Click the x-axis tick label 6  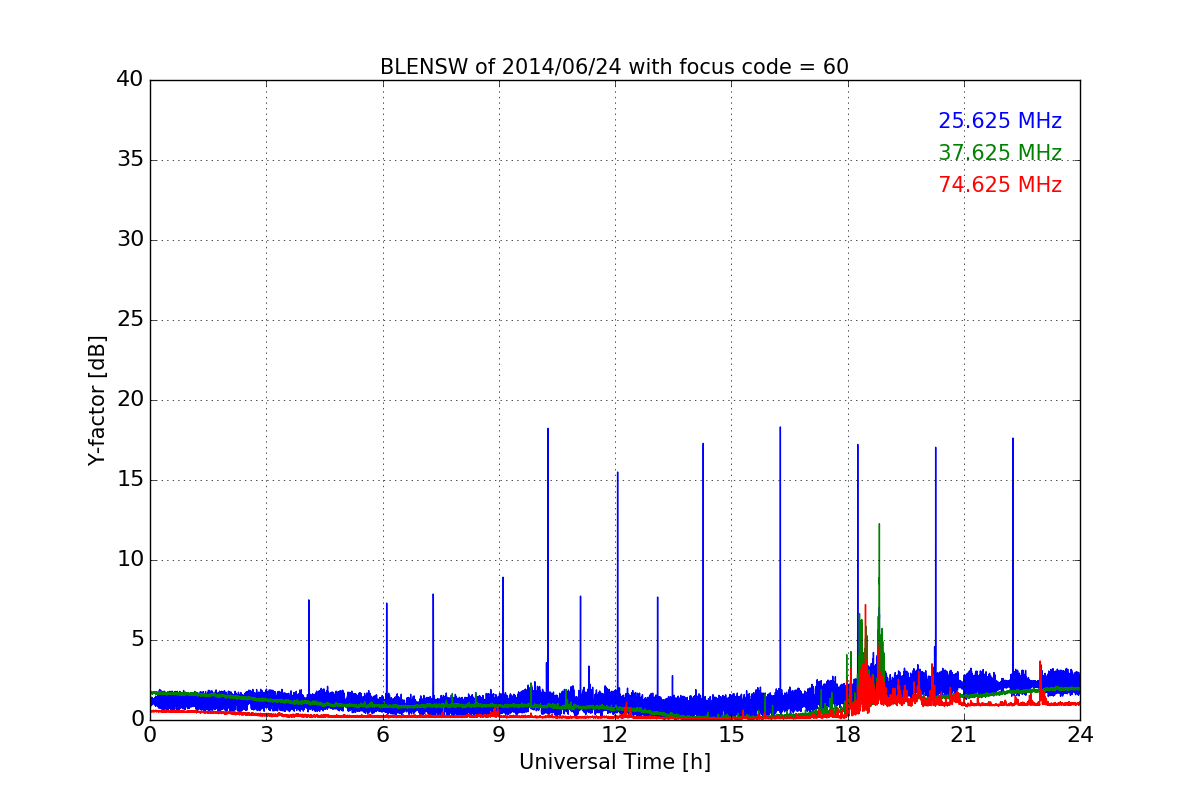[x=382, y=735]
